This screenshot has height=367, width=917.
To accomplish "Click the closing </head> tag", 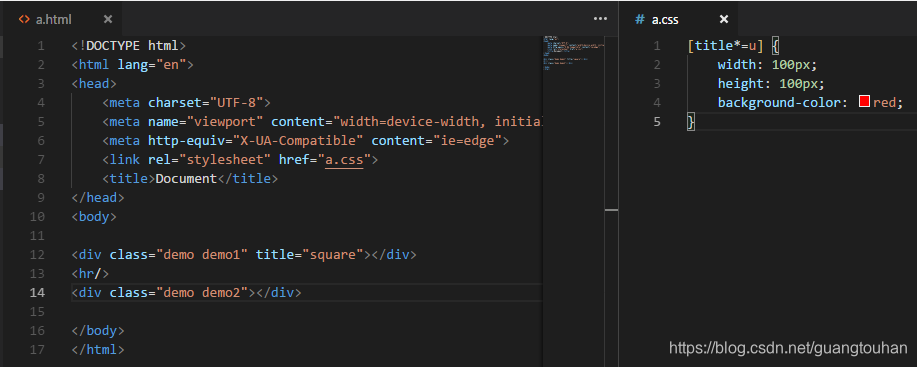I will [98, 198].
